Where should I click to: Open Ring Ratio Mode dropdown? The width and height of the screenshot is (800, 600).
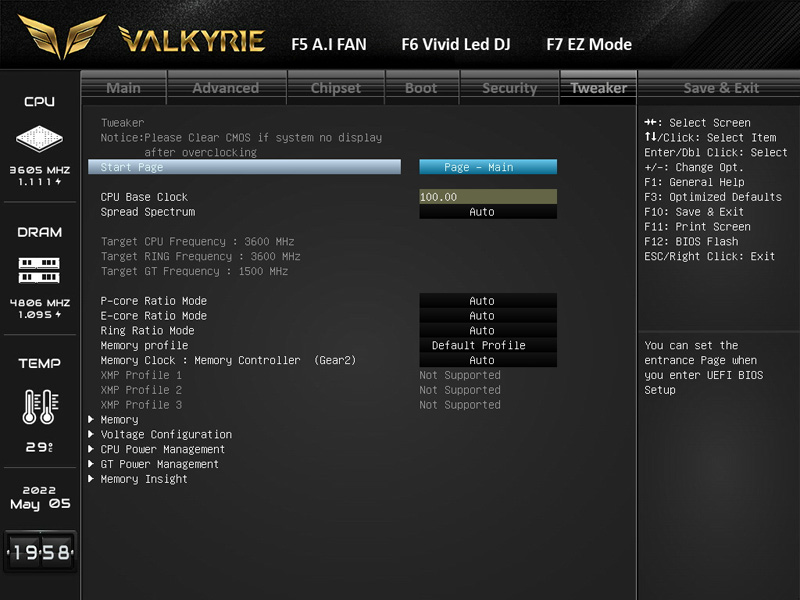click(488, 330)
